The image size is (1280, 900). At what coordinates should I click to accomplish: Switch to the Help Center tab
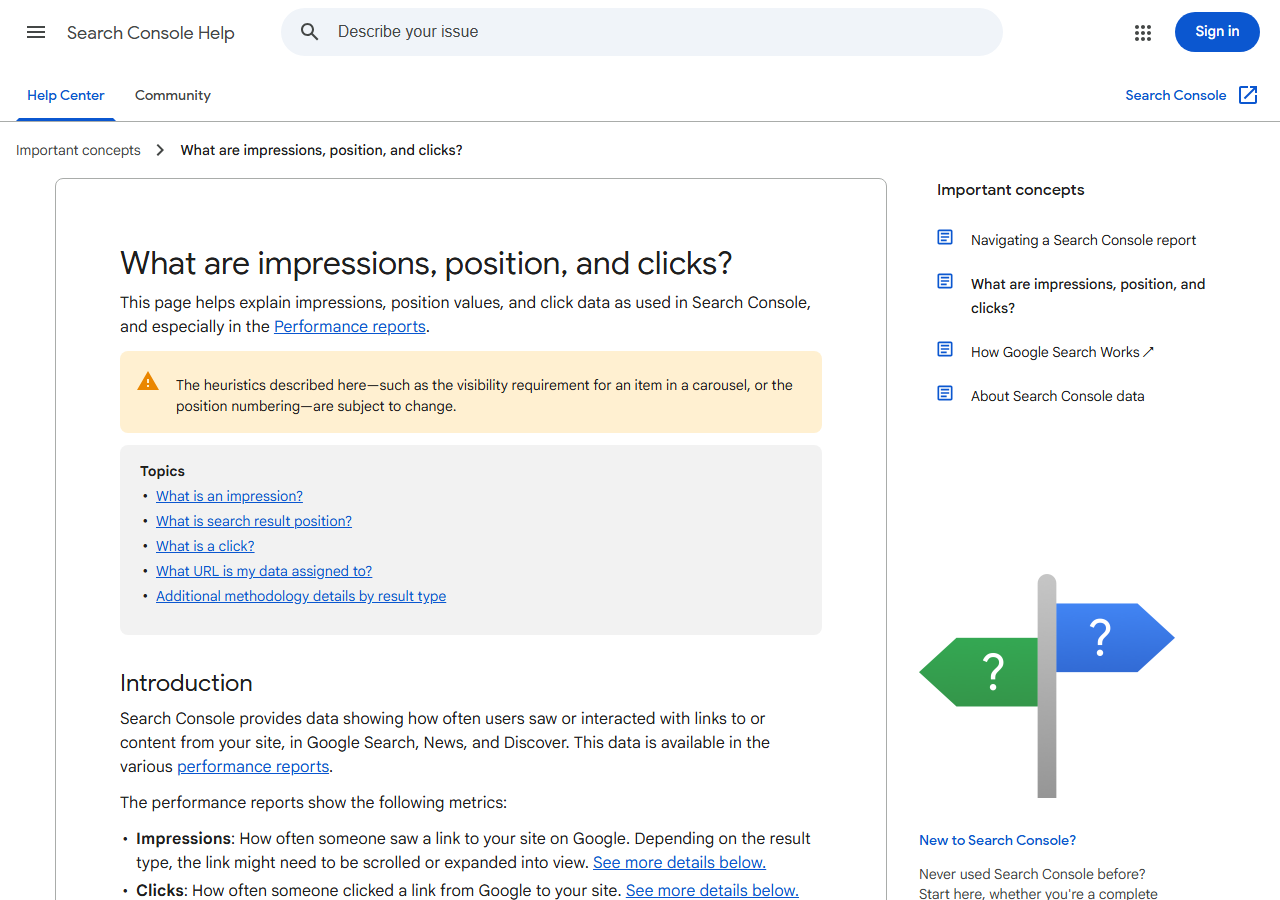(x=66, y=95)
